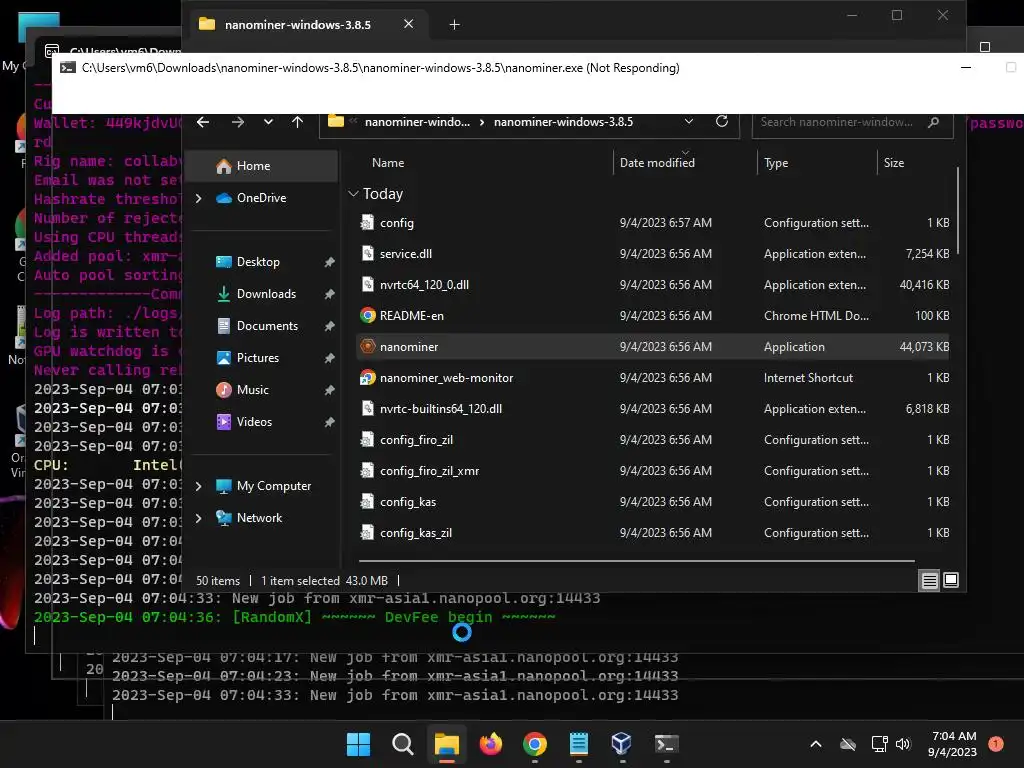The image size is (1024, 768).
Task: Open Videos quick access folder
Action: (x=254, y=422)
